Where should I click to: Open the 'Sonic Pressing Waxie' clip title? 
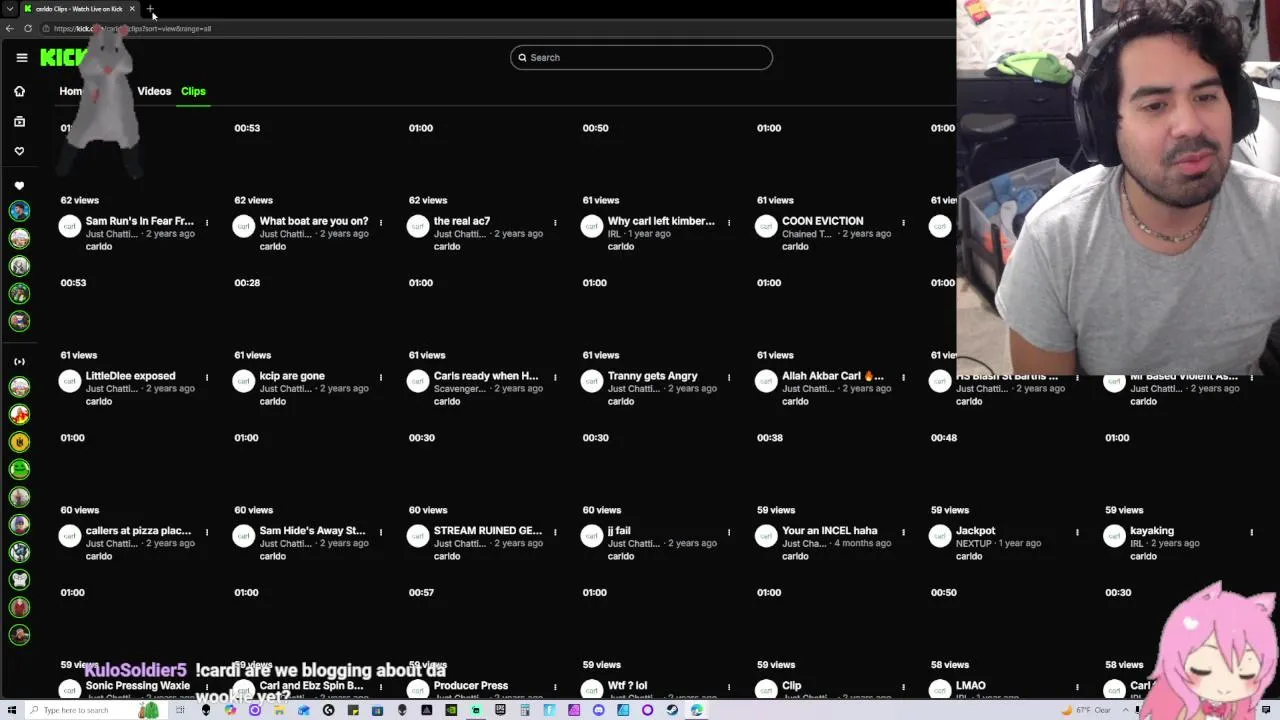tap(138, 686)
